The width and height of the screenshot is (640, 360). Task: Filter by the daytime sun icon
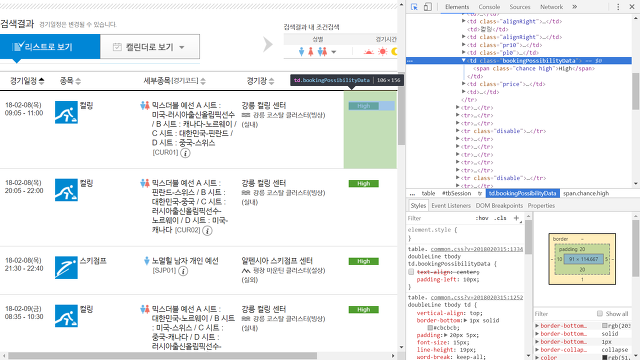tap(382, 52)
